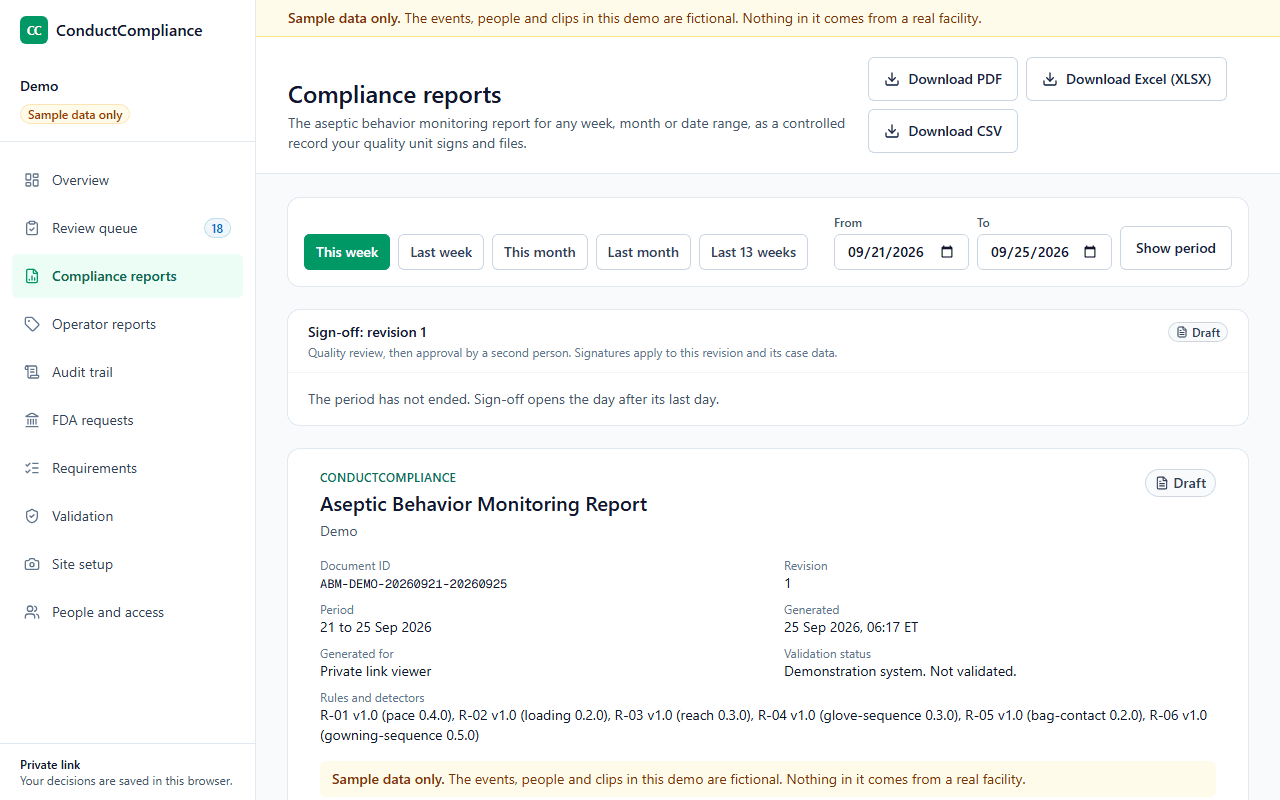
Task: Navigate to FDA requests
Action: 127,420
